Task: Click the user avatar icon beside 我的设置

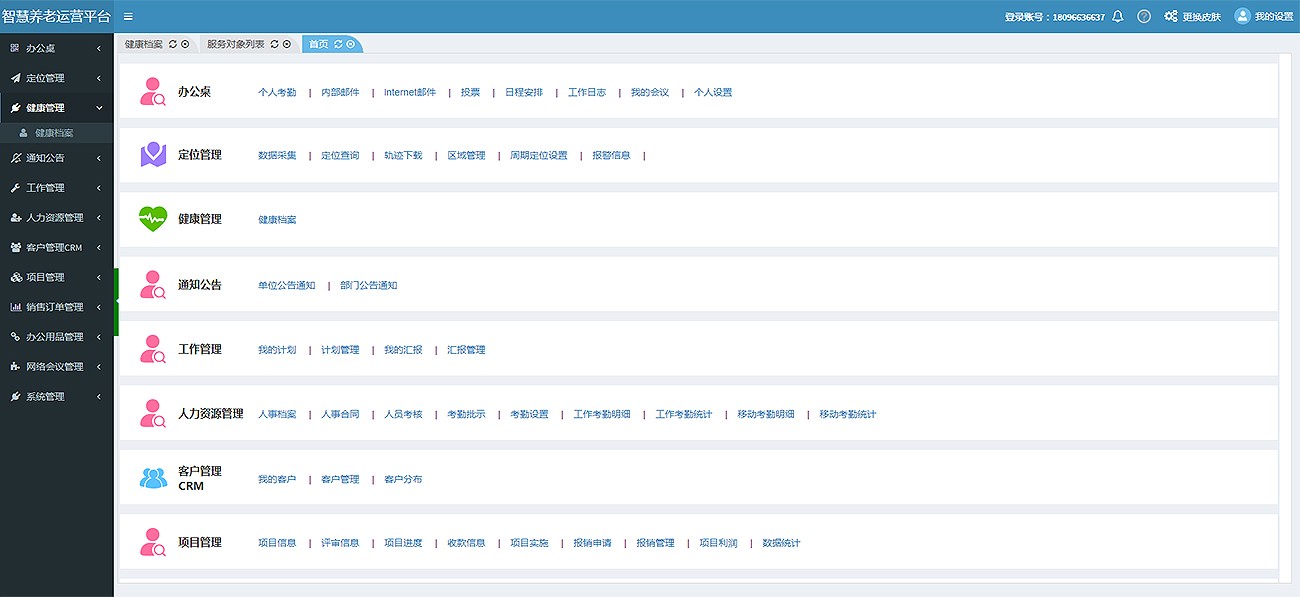Action: pyautogui.click(x=1242, y=16)
